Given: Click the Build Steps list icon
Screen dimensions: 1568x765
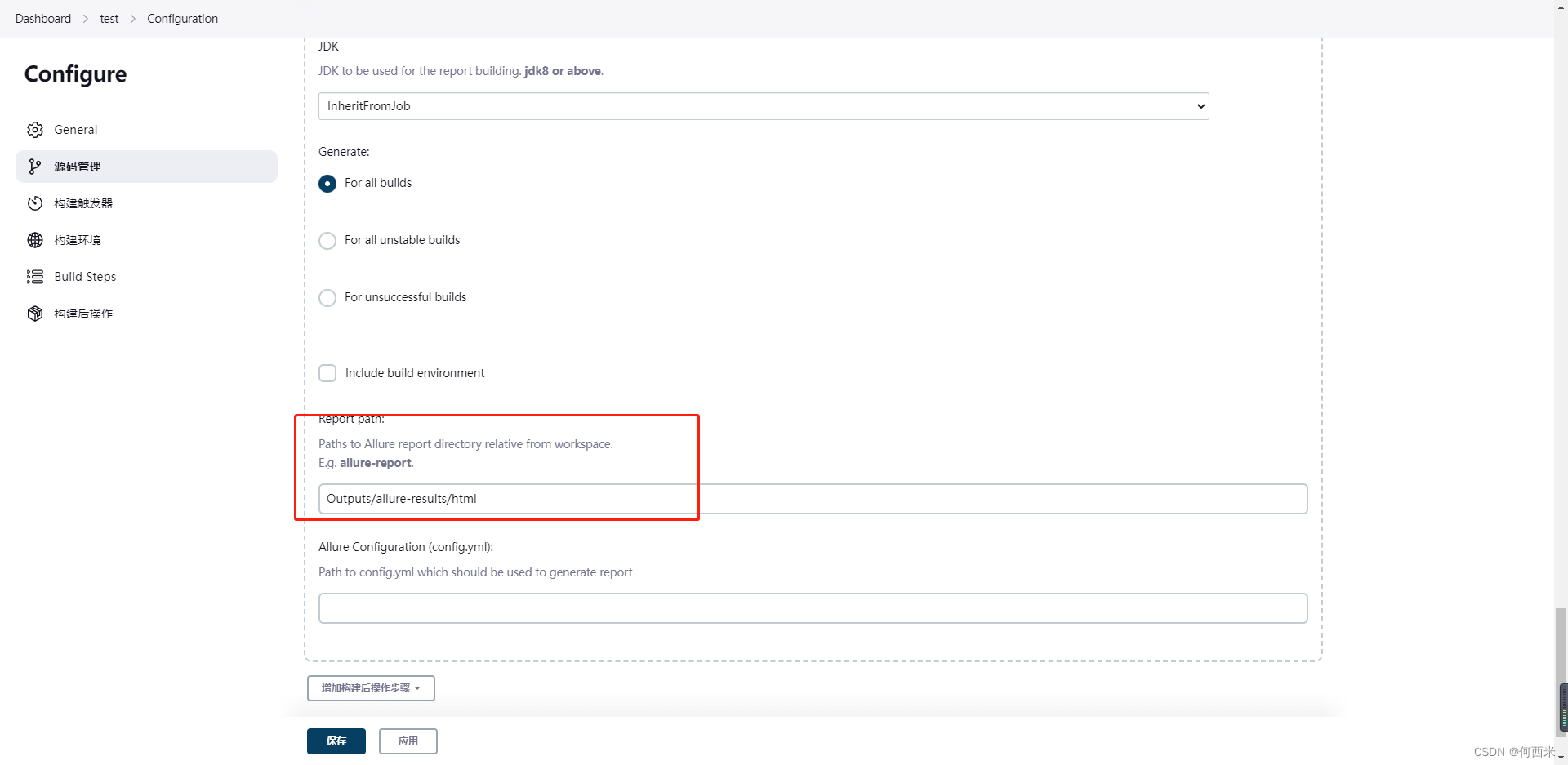Looking at the screenshot, I should [x=35, y=277].
